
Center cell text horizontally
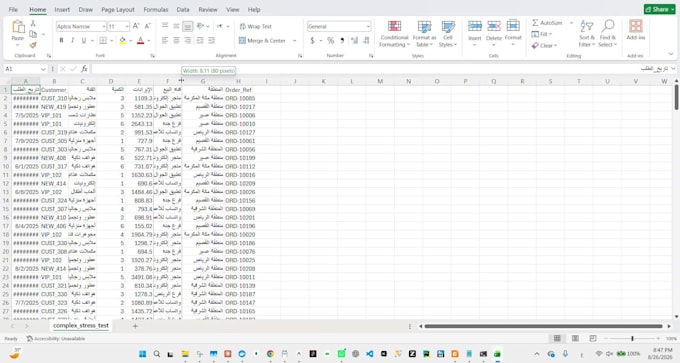click(176, 40)
